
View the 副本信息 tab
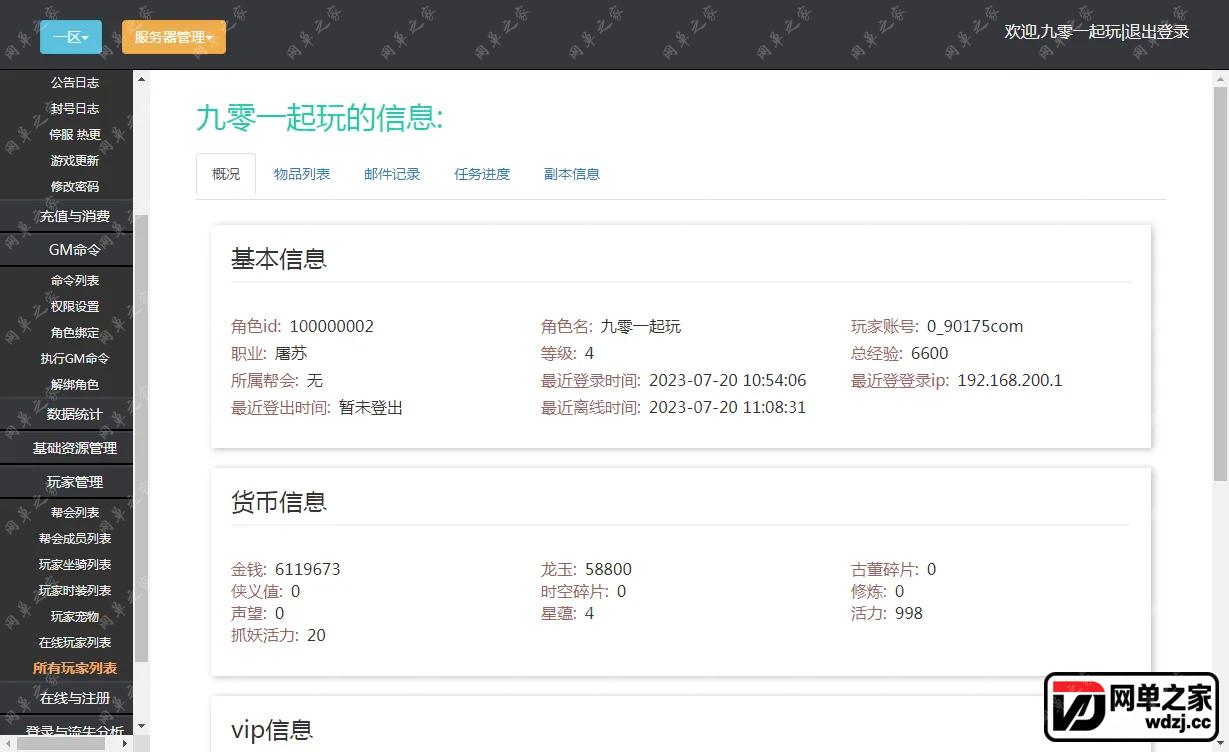point(572,174)
